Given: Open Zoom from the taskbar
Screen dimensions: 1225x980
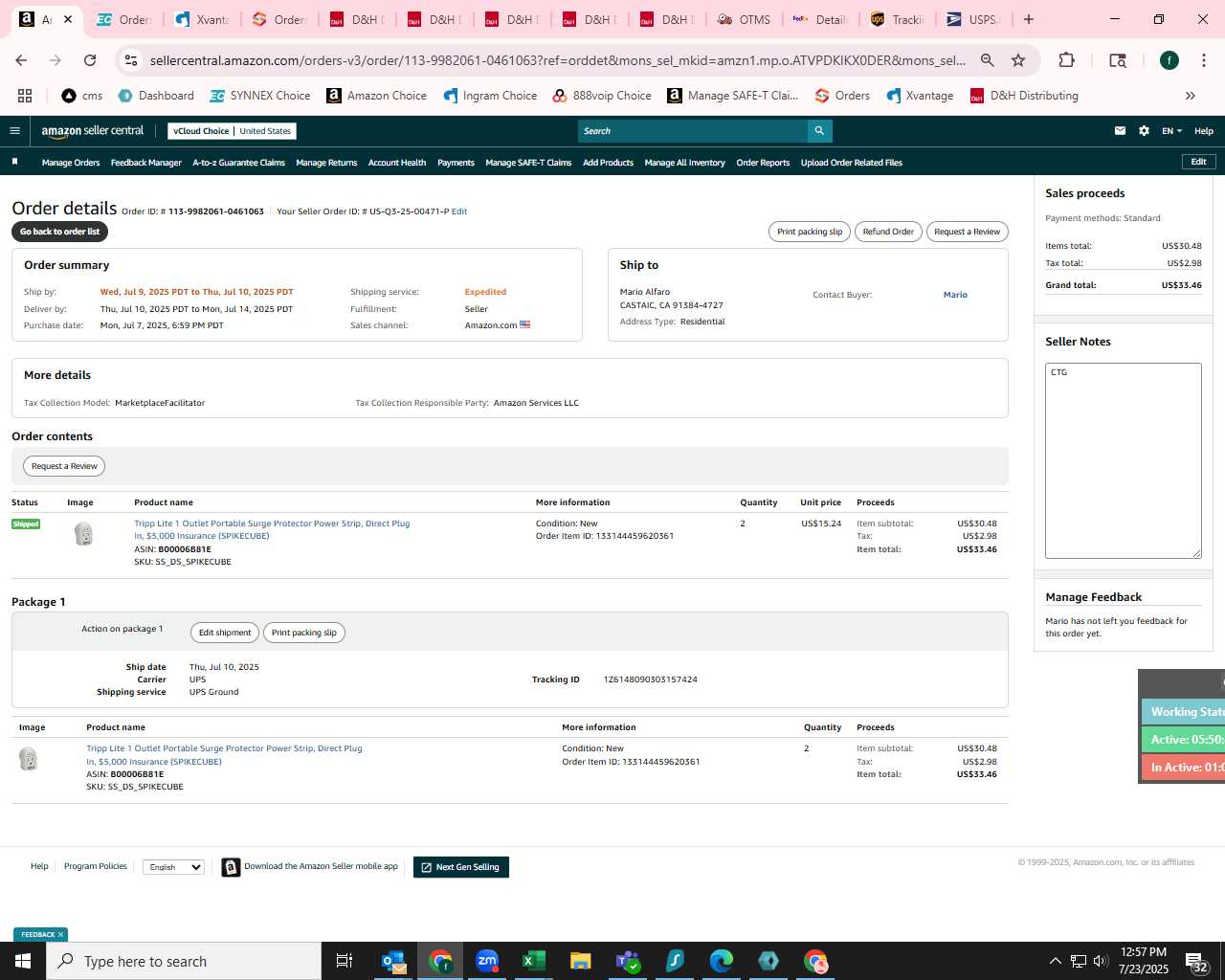Looking at the screenshot, I should click(487, 961).
